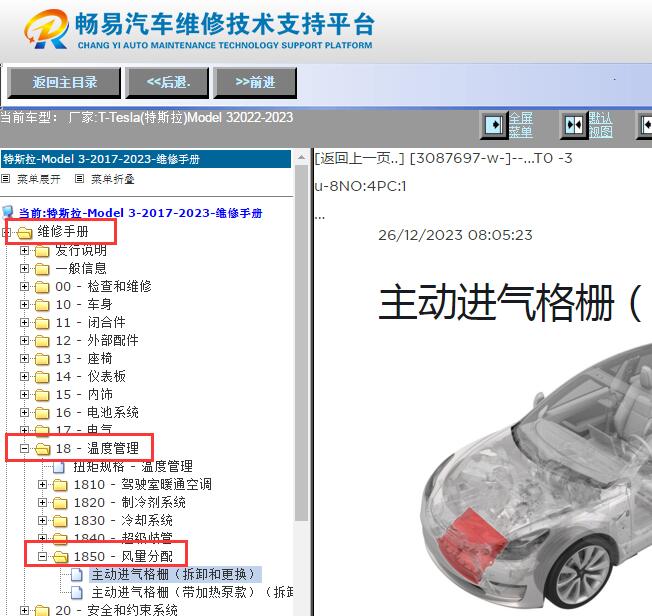This screenshot has width=652, height=616.
Task: Click folder icon of 14 - 仪表板
Action: pyautogui.click(x=42, y=377)
